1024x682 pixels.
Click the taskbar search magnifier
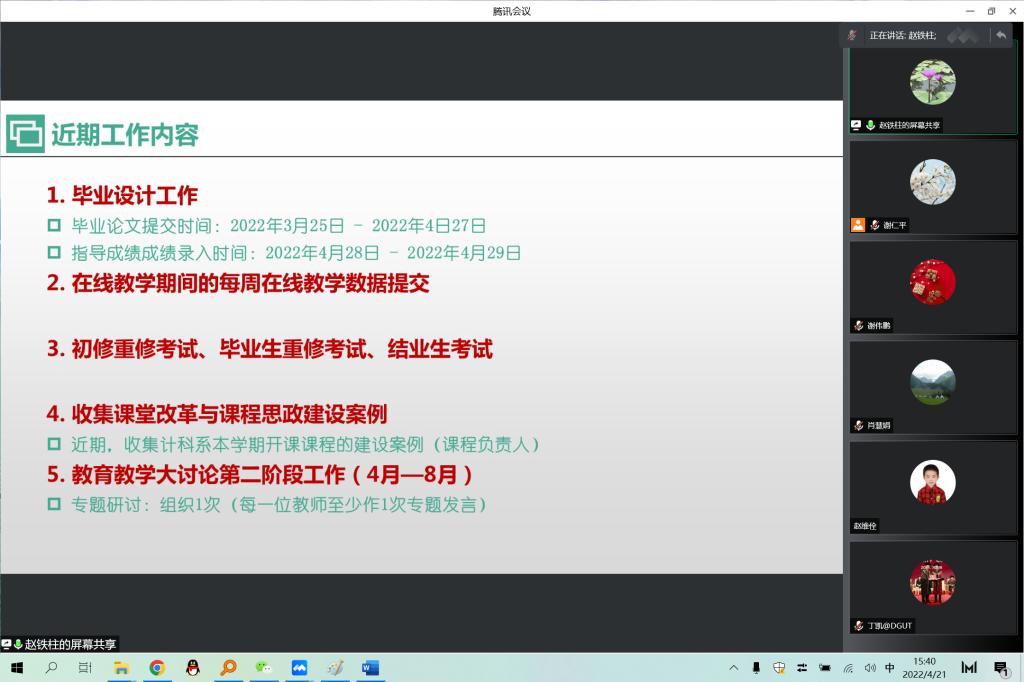51,668
